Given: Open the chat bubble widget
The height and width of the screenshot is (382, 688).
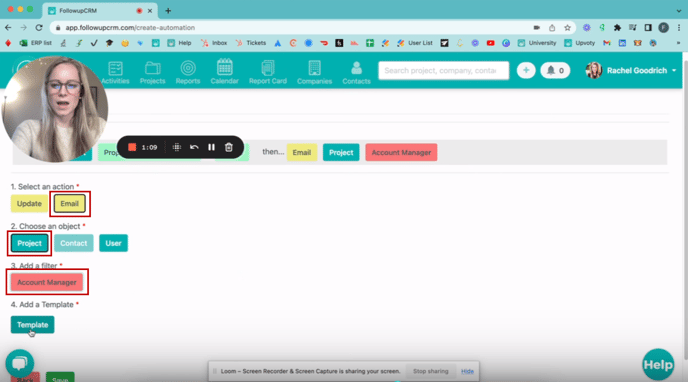Looking at the screenshot, I should [19, 363].
